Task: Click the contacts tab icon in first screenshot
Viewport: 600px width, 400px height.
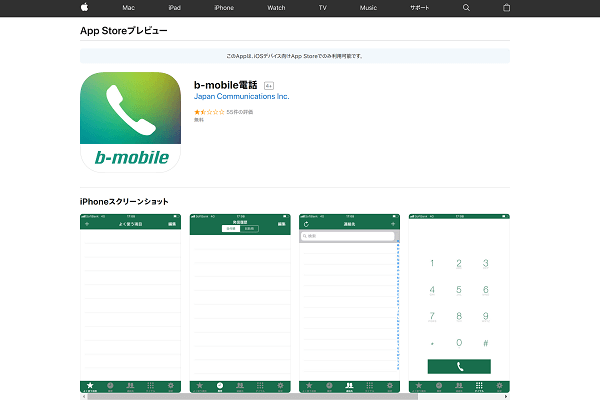Action: click(130, 387)
